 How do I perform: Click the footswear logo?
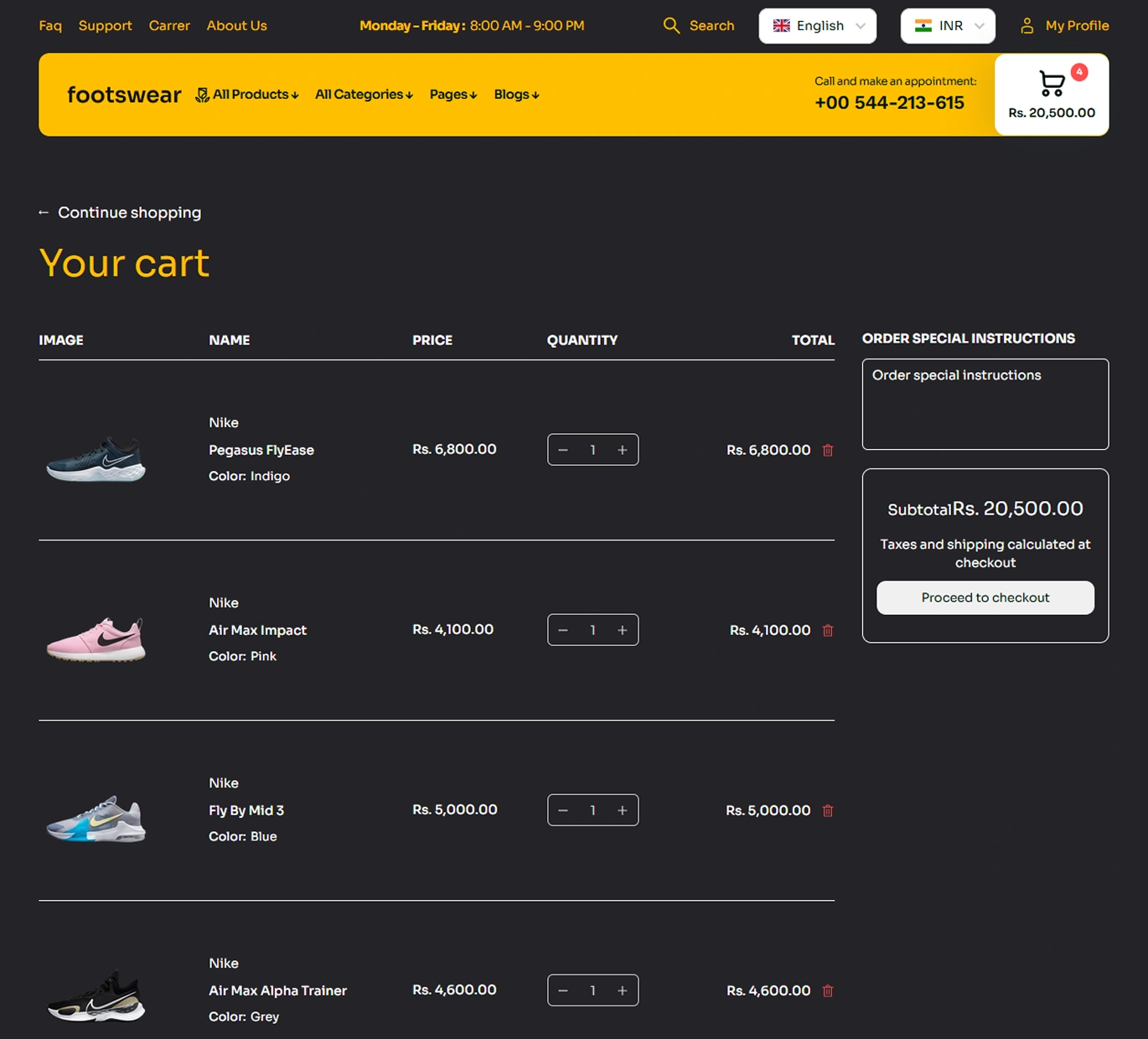(x=124, y=95)
